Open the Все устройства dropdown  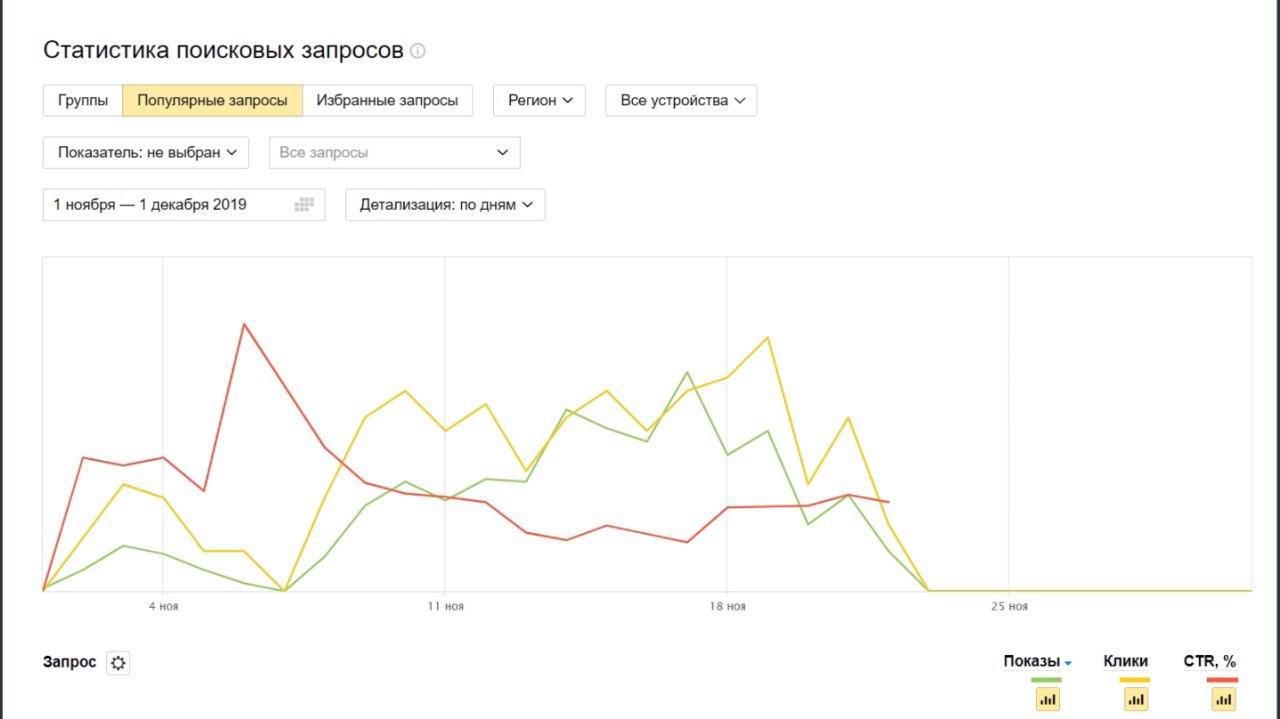681,100
